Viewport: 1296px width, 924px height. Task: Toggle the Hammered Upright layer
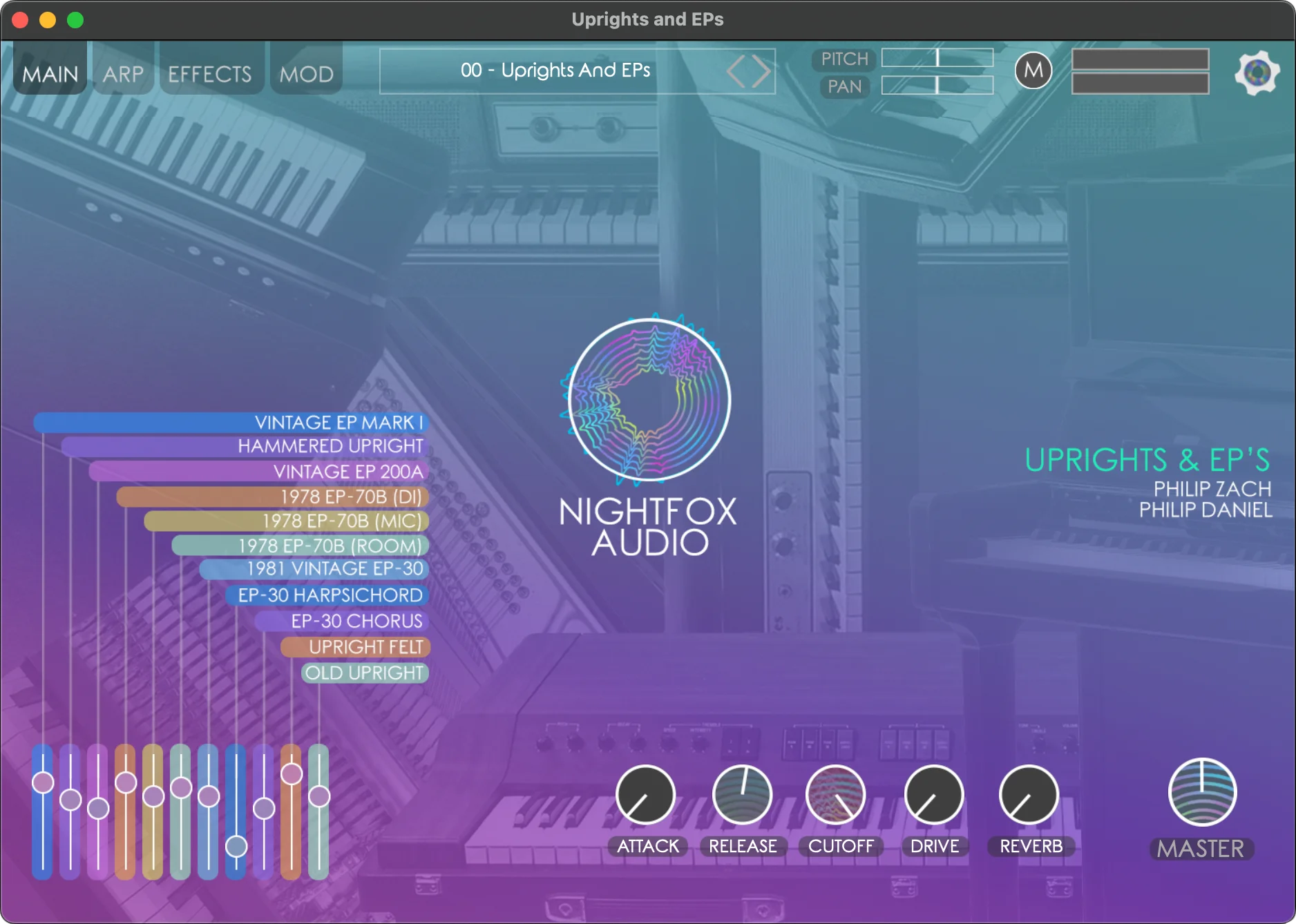point(245,446)
